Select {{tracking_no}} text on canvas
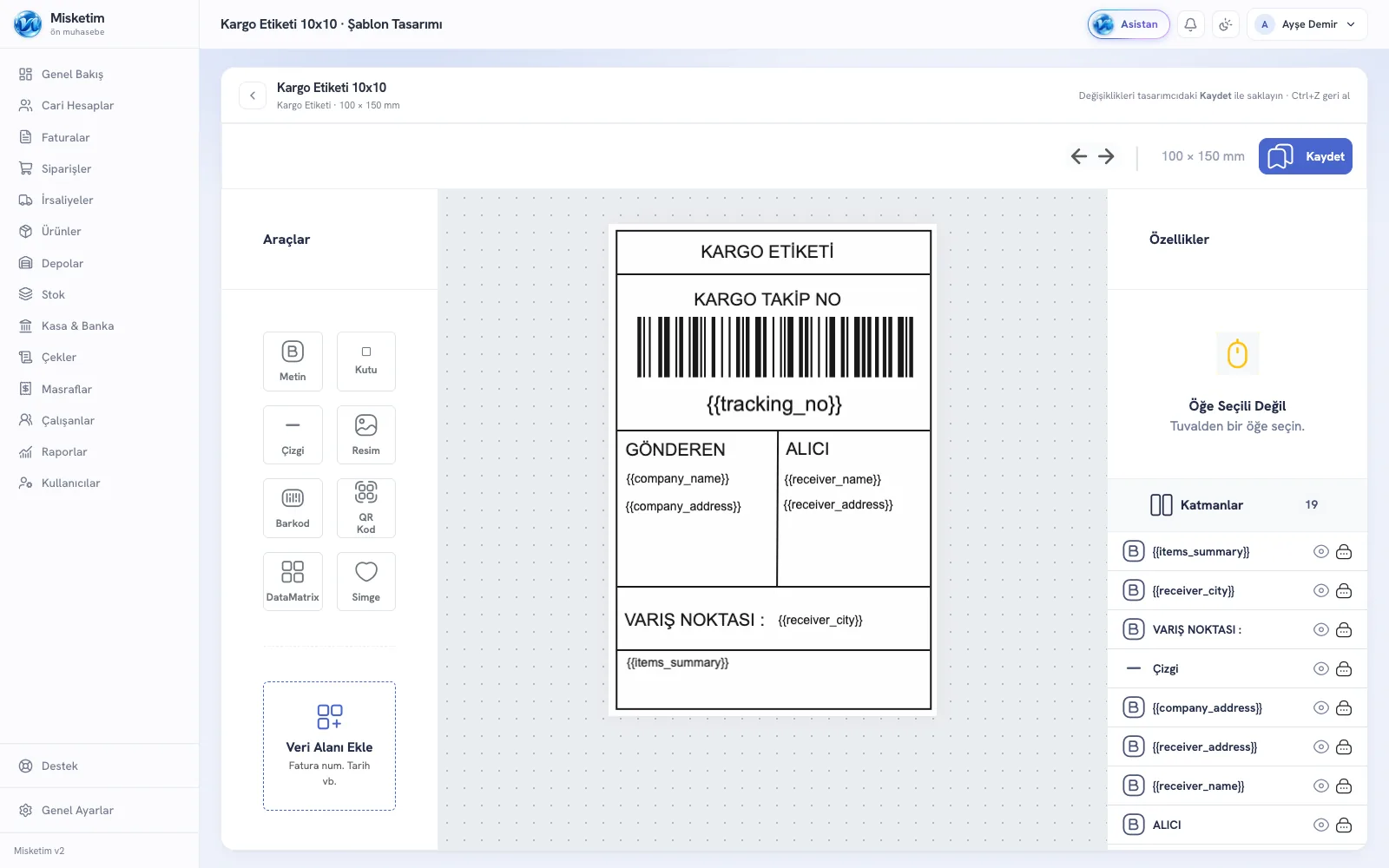 tap(774, 404)
